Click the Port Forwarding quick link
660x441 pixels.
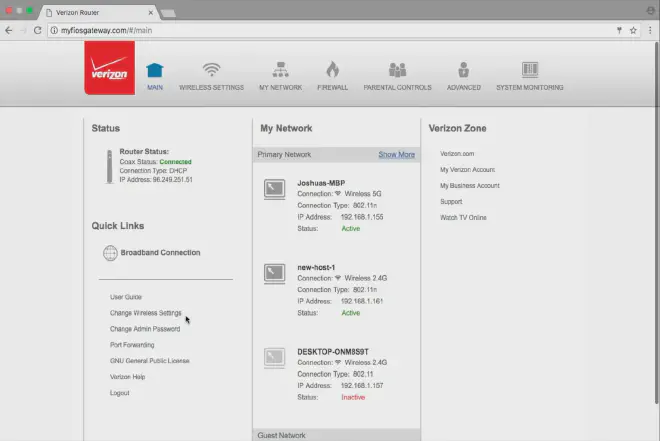[x=132, y=345]
